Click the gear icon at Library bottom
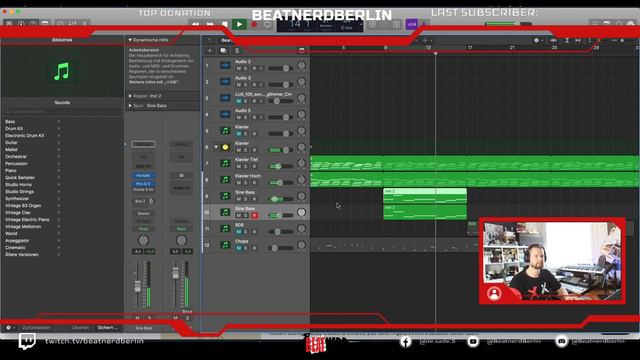This screenshot has width=640, height=360. 9,328
